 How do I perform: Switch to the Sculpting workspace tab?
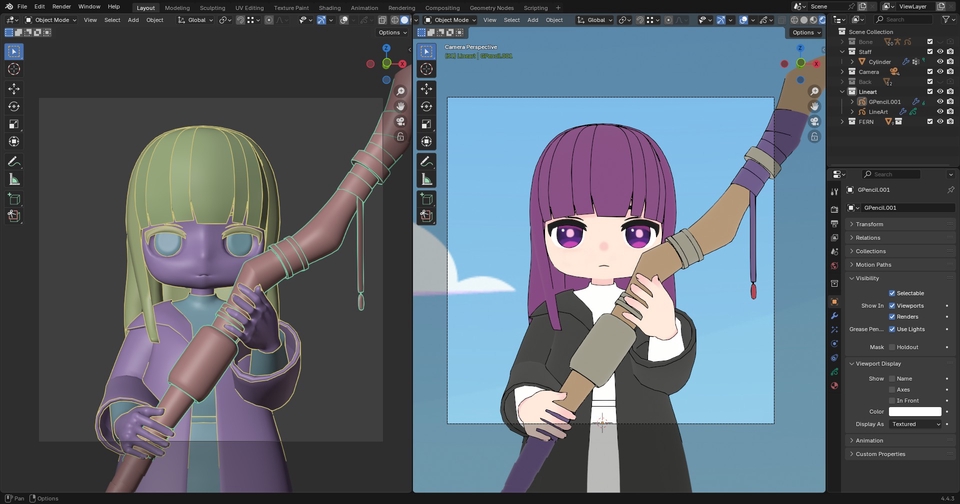click(x=212, y=7)
